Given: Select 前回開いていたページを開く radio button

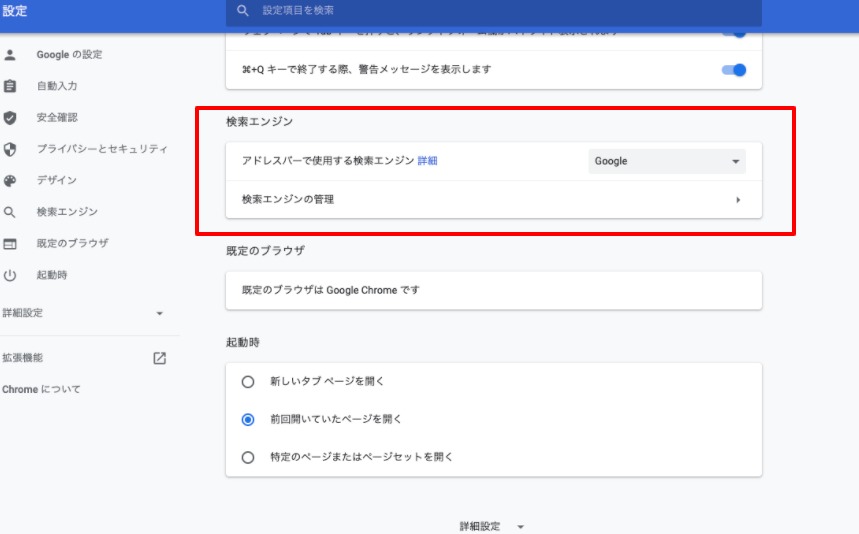Looking at the screenshot, I should coord(248,419).
